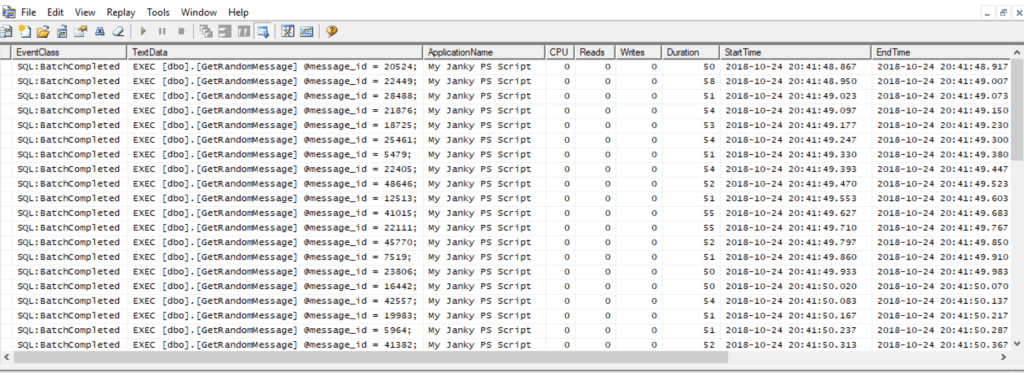Click the TextData column header
Screen dimensions: 1024x373
tap(275, 52)
